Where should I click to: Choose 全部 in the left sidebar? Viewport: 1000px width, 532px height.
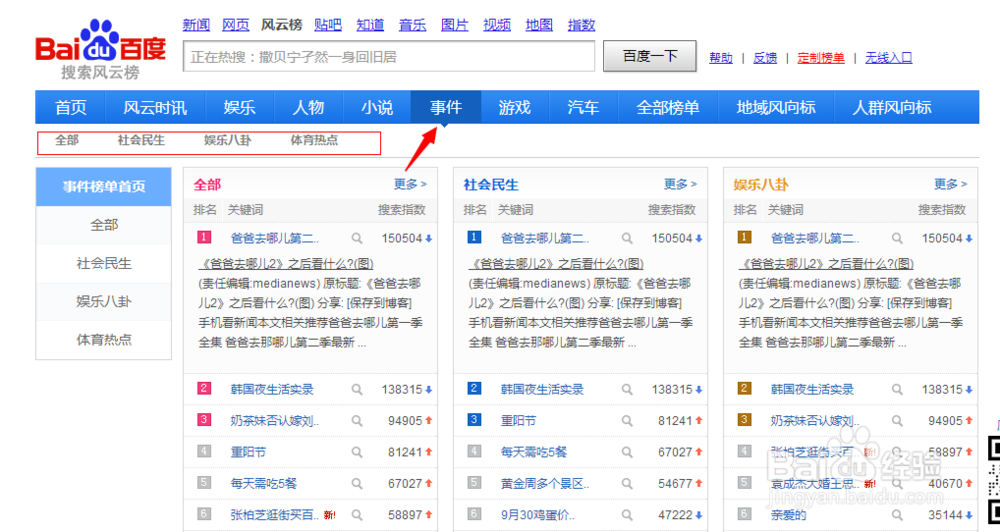click(103, 225)
